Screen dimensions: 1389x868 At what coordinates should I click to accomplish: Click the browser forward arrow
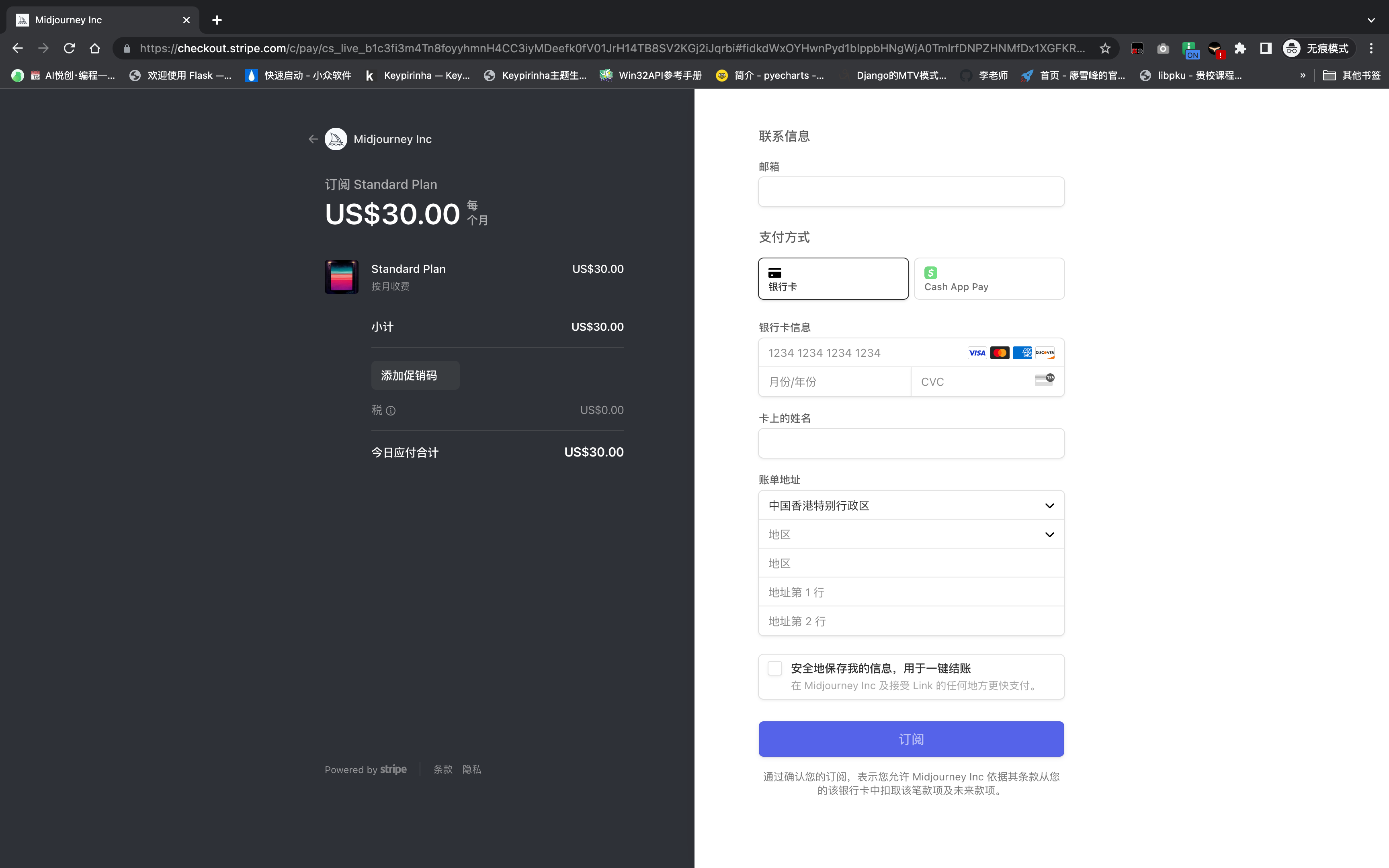point(44,48)
